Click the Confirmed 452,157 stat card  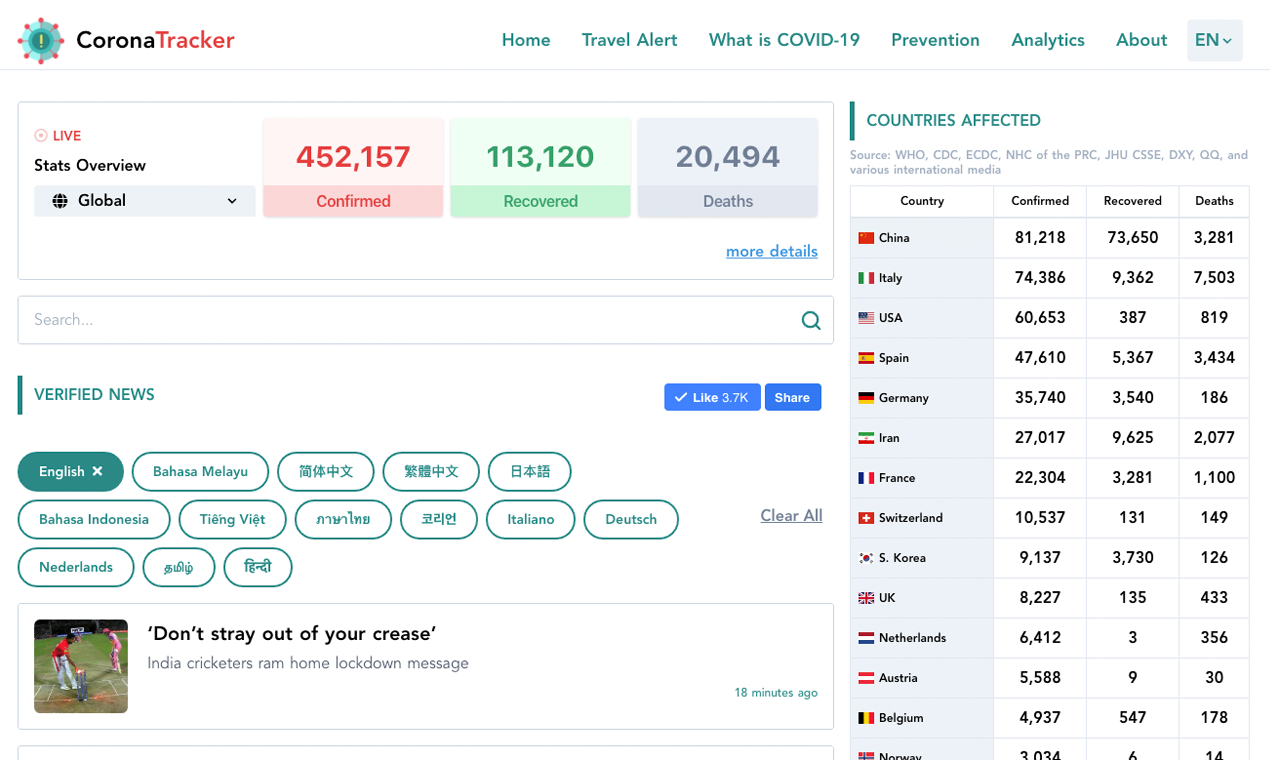pyautogui.click(x=353, y=168)
